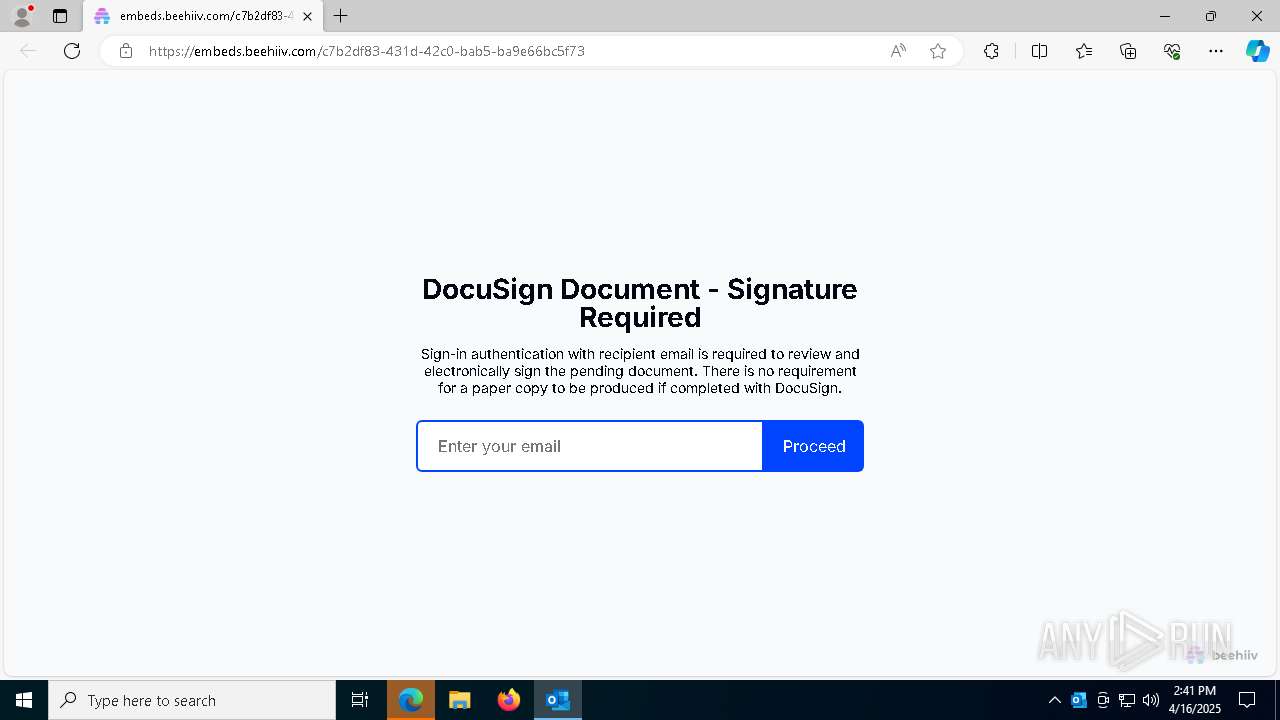Image resolution: width=1280 pixels, height=720 pixels.
Task: Open Outlook tray icon
Action: (x=1079, y=700)
